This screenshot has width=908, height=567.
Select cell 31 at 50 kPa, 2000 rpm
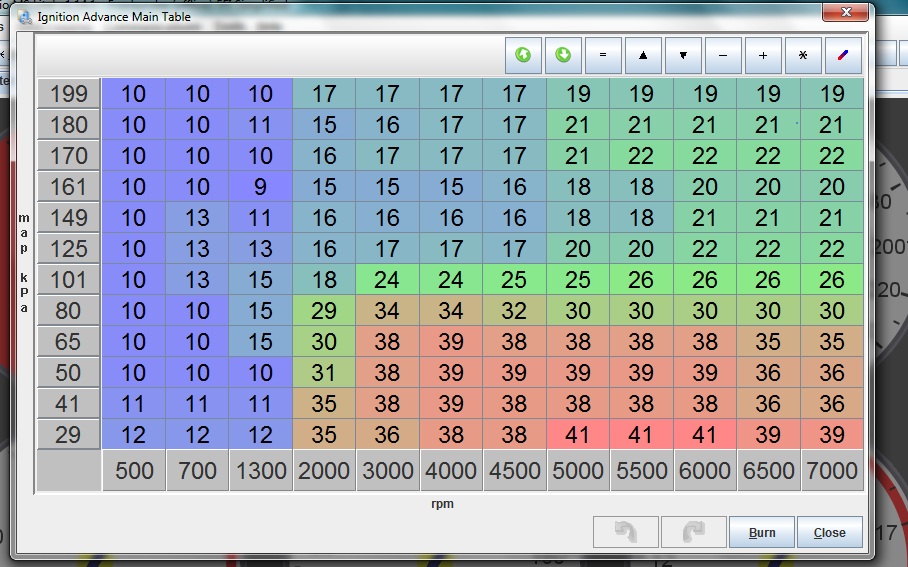tap(324, 372)
